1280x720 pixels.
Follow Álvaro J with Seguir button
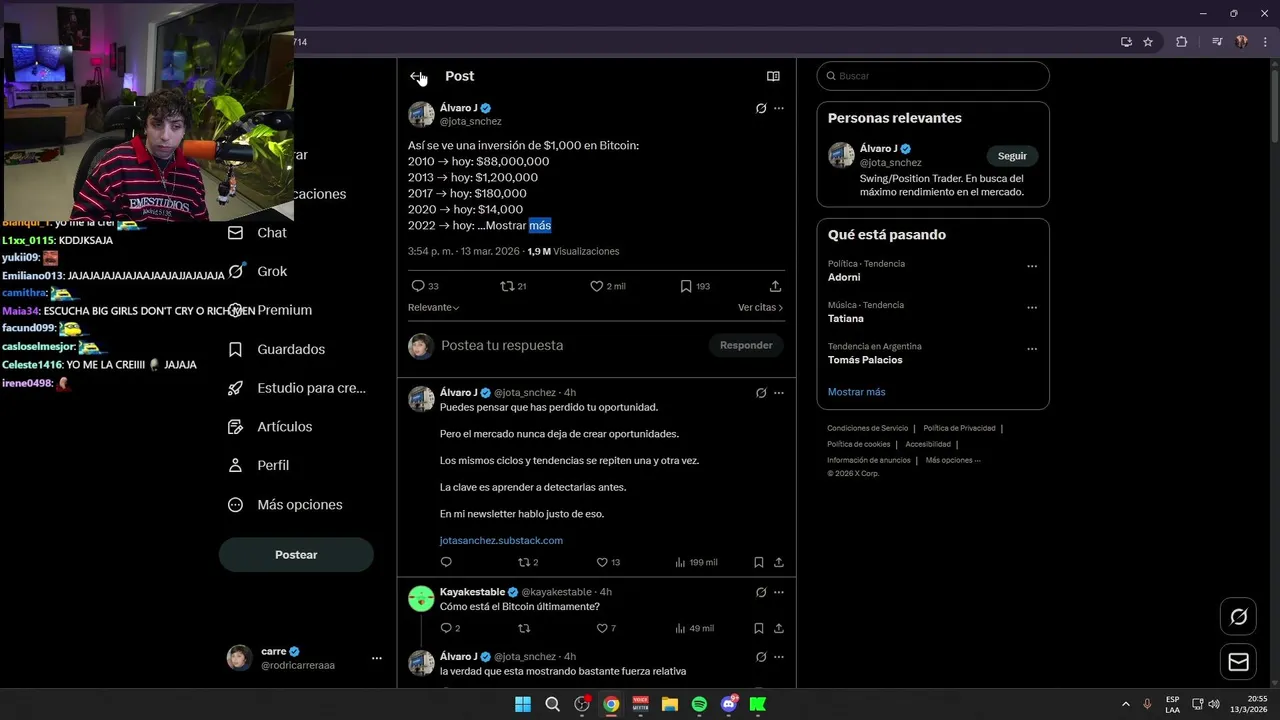coord(1012,156)
